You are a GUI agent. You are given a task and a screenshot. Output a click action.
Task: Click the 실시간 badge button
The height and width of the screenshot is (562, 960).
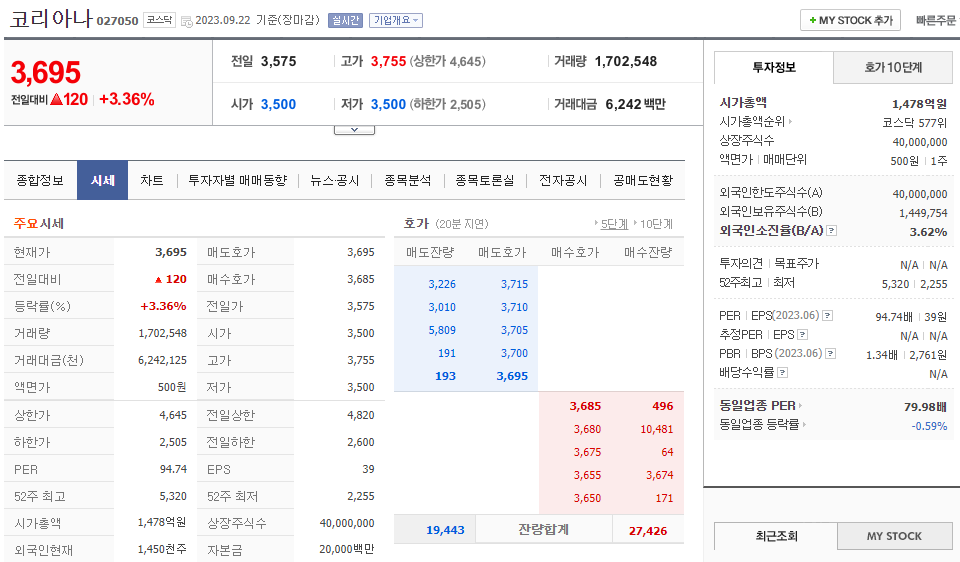pos(345,20)
